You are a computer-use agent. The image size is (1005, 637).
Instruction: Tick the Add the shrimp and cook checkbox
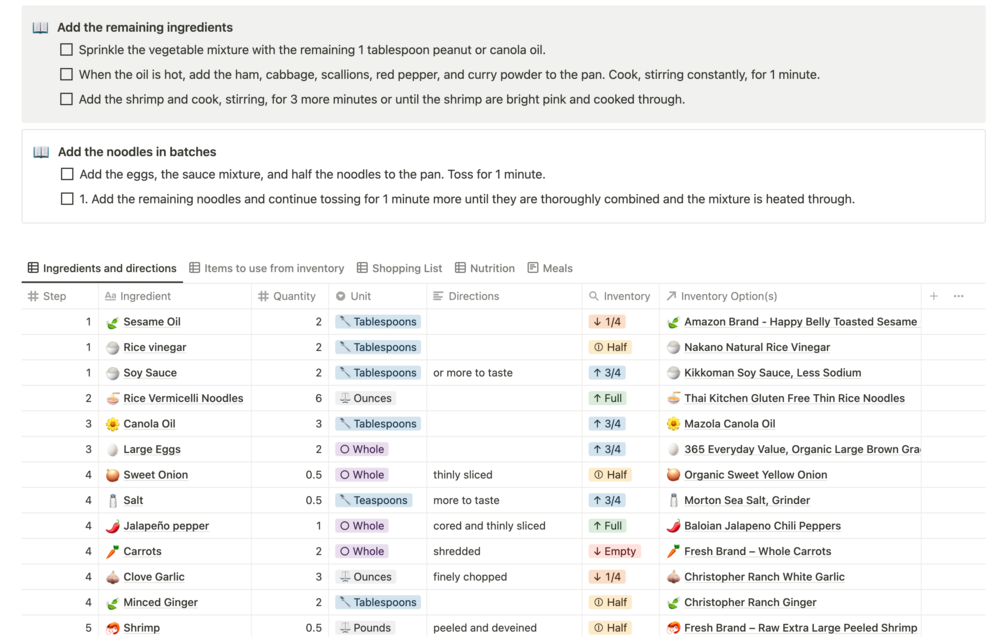point(67,99)
